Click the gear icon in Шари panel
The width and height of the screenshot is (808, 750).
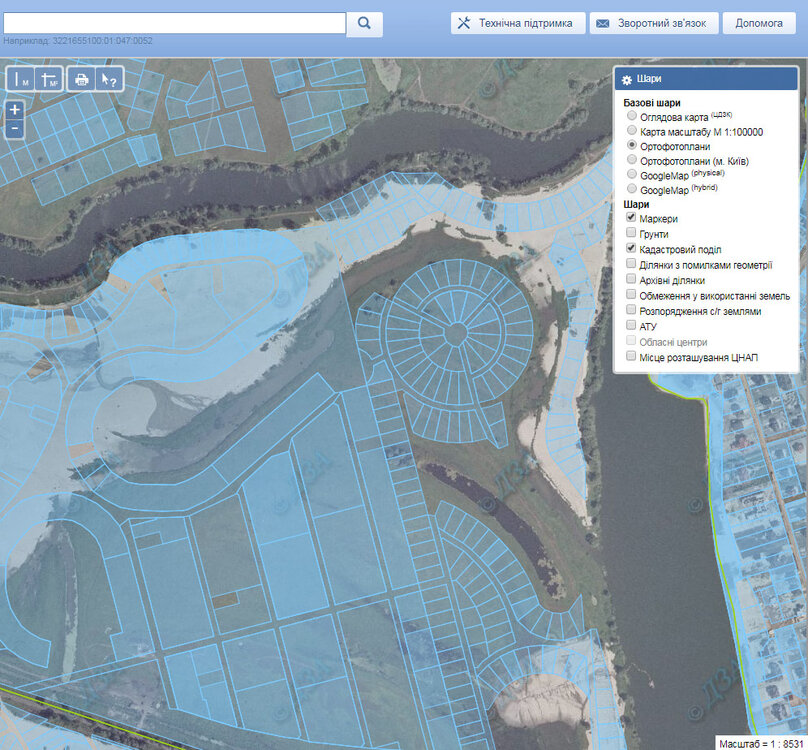coord(627,80)
